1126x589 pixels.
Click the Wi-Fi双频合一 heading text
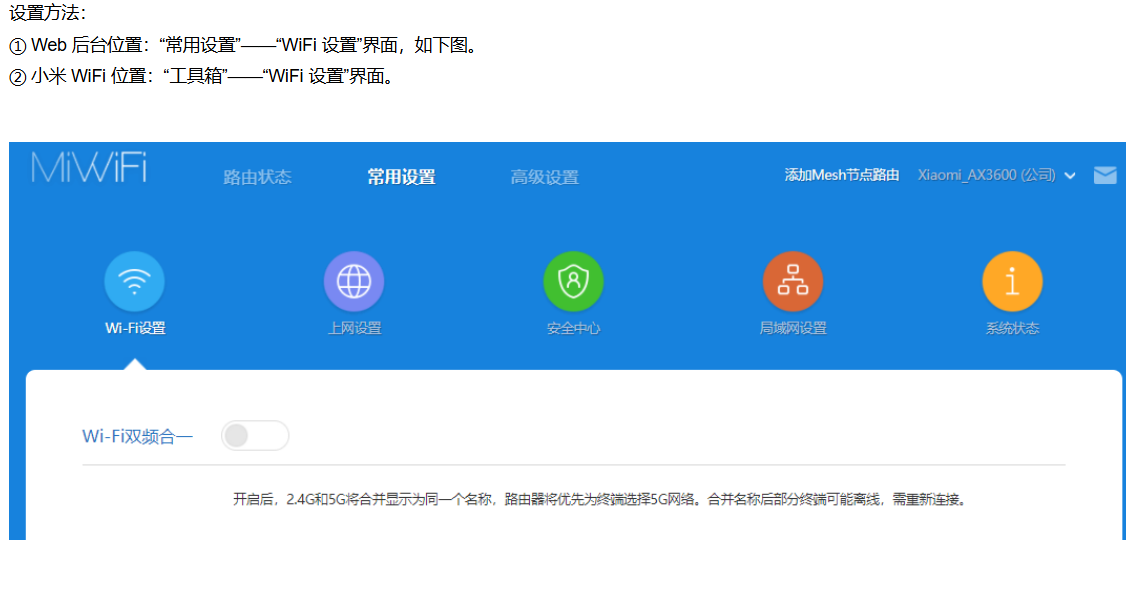[x=139, y=434]
